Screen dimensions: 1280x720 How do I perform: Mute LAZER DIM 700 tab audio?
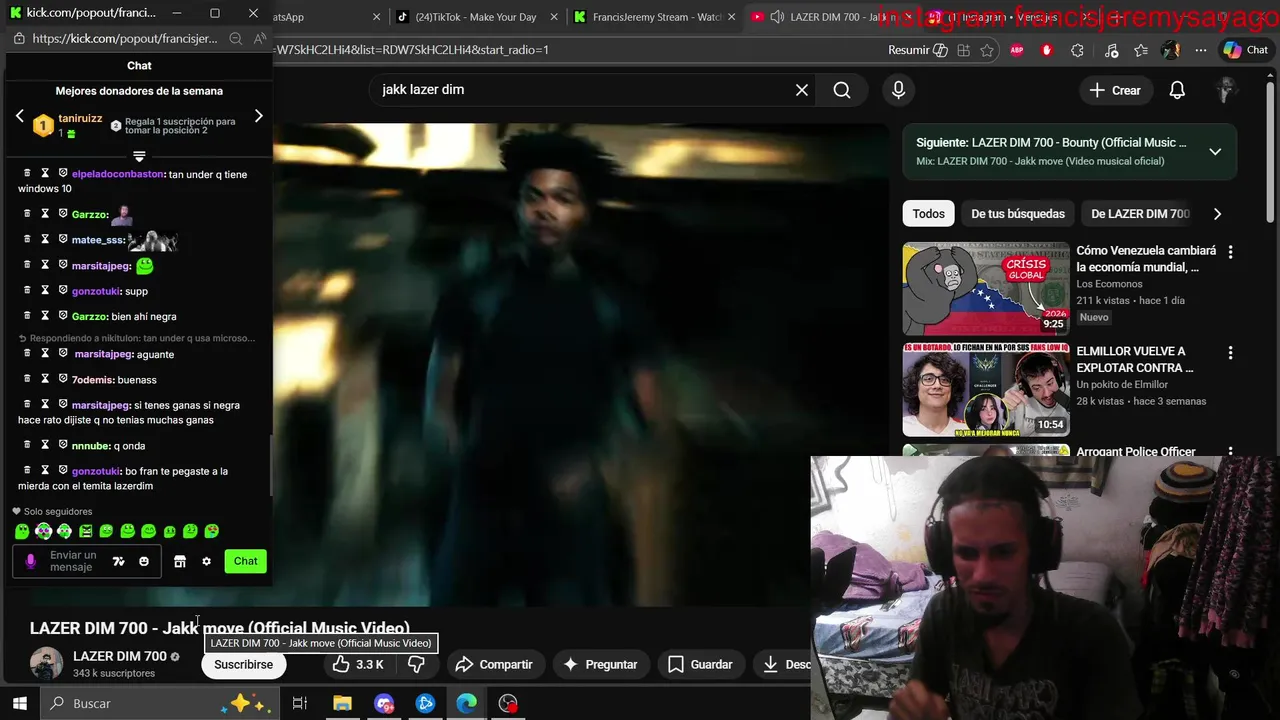click(777, 17)
